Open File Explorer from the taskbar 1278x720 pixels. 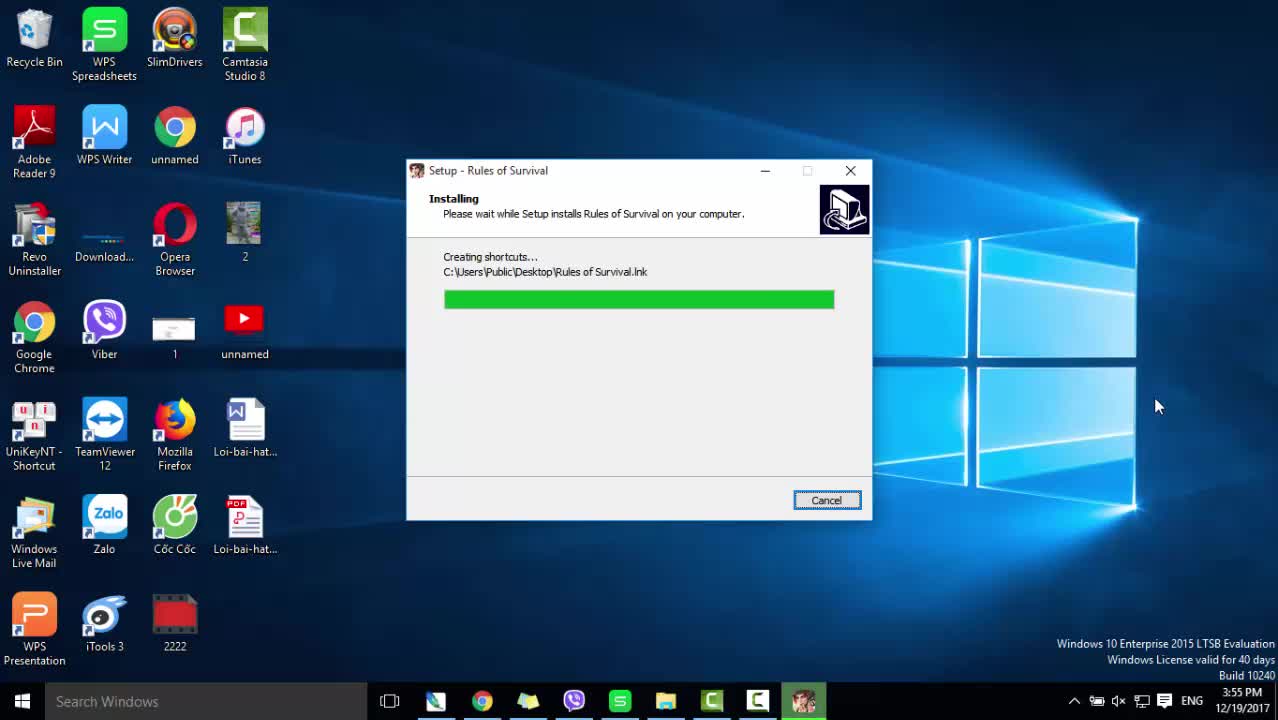[666, 701]
